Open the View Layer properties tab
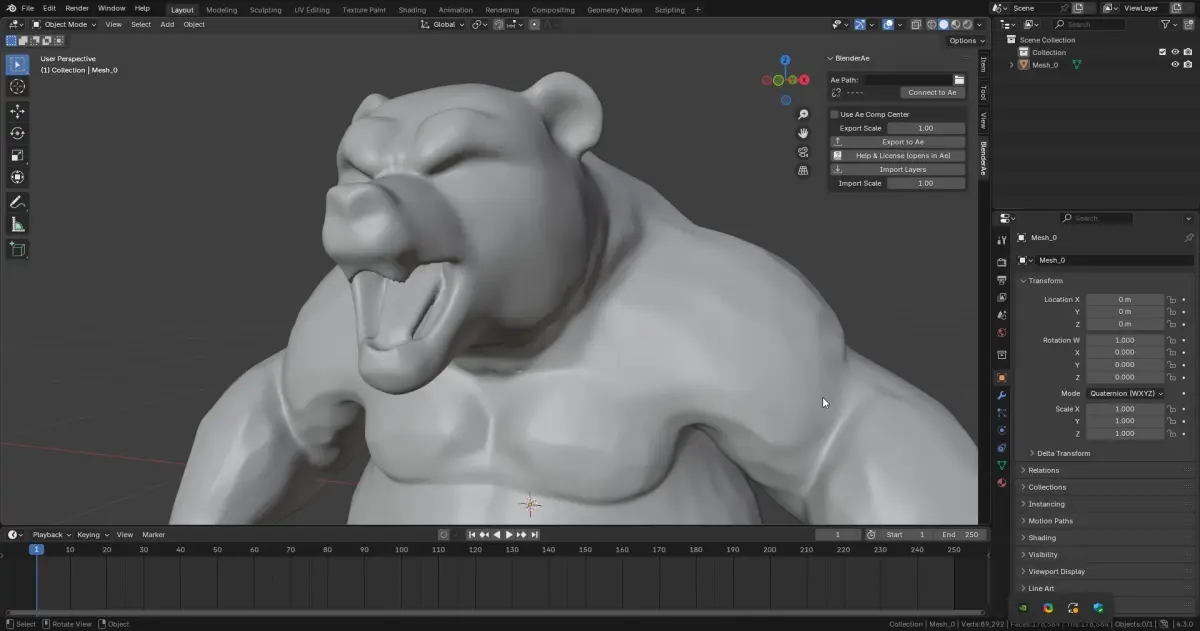Viewport: 1200px width, 631px height. pos(1001,297)
